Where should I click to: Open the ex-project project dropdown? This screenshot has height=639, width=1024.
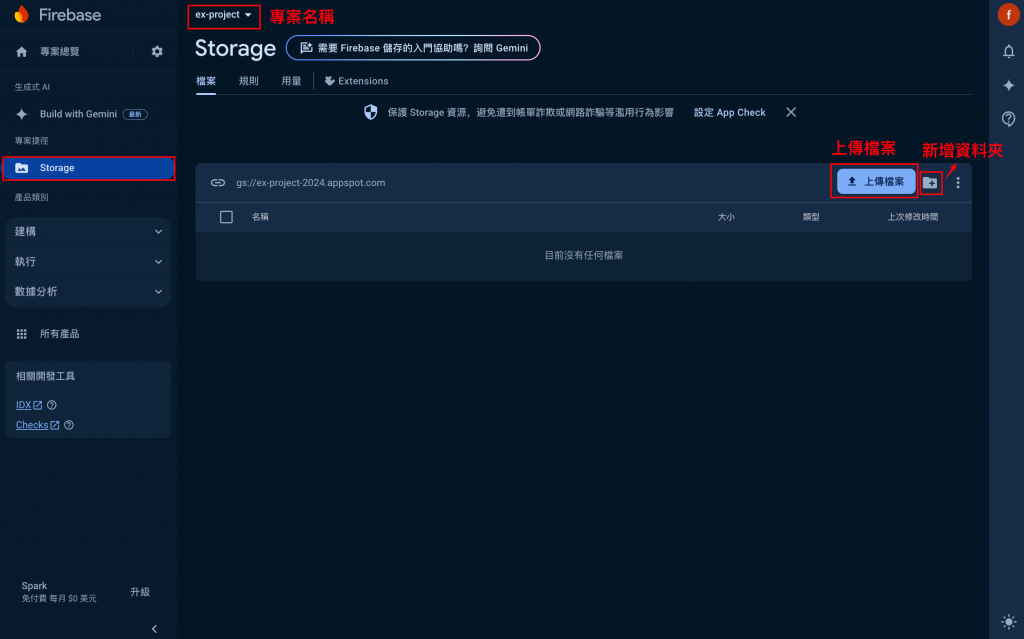(223, 15)
